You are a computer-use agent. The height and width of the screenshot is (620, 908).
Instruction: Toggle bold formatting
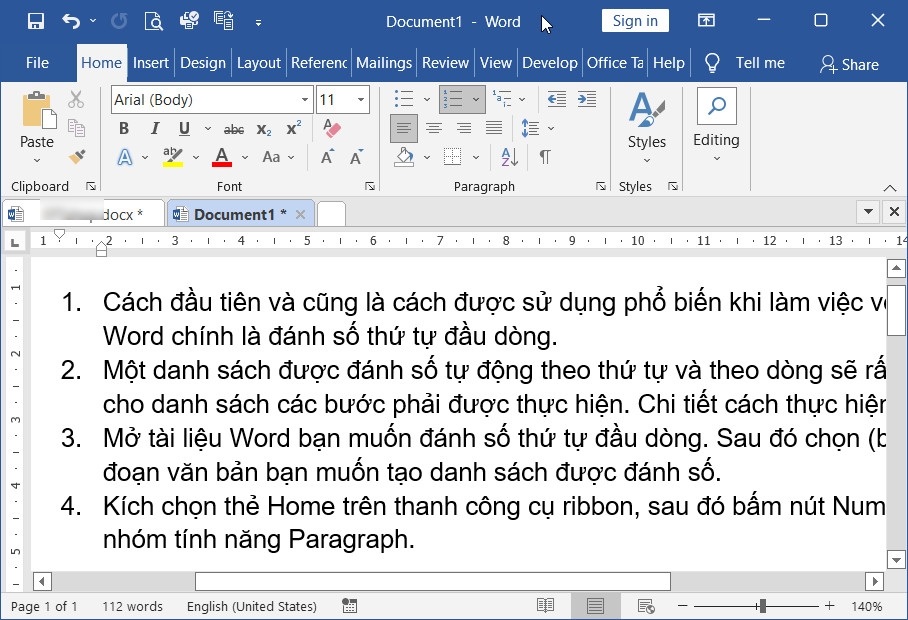tap(124, 128)
